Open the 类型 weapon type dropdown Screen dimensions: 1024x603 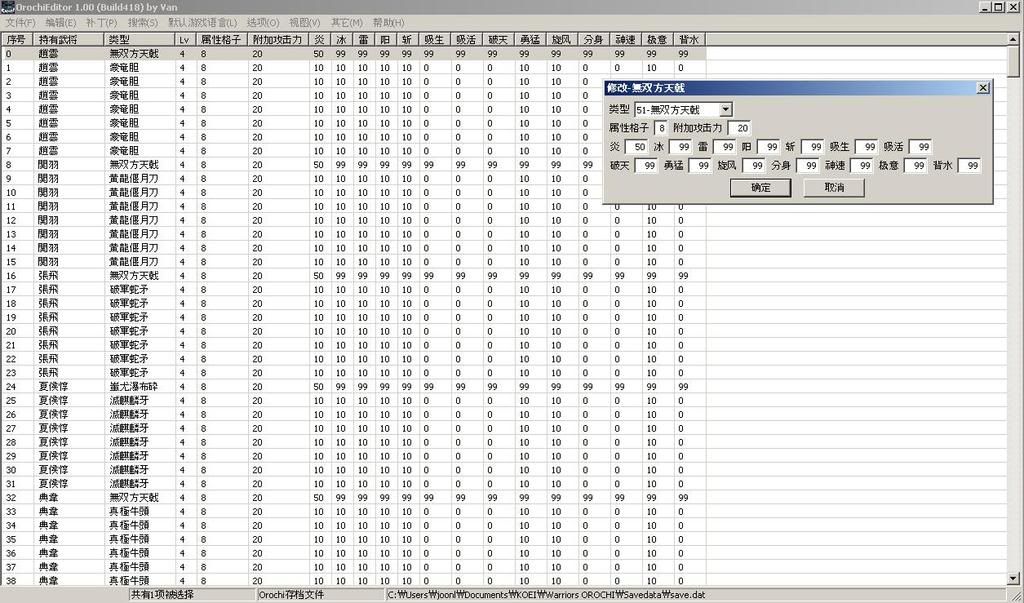pyautogui.click(x=726, y=109)
